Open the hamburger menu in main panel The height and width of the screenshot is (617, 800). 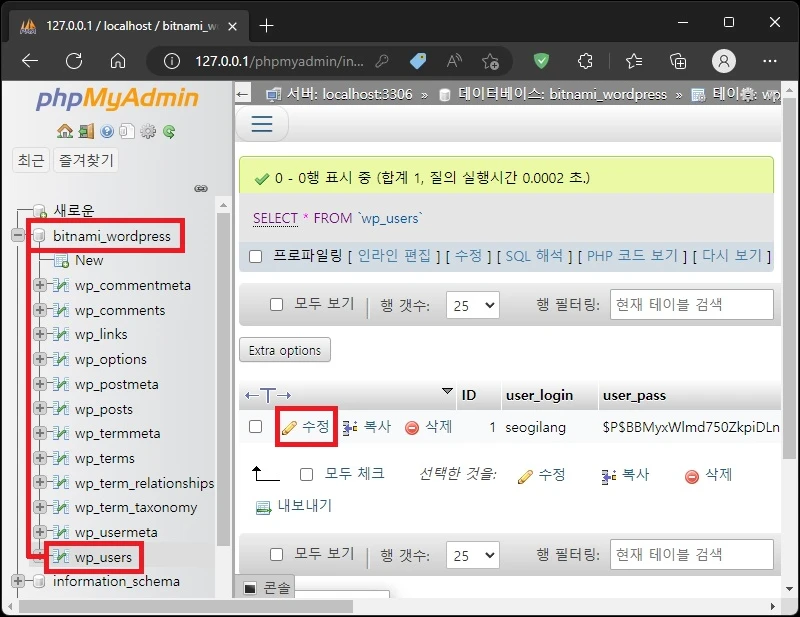pyautogui.click(x=262, y=124)
